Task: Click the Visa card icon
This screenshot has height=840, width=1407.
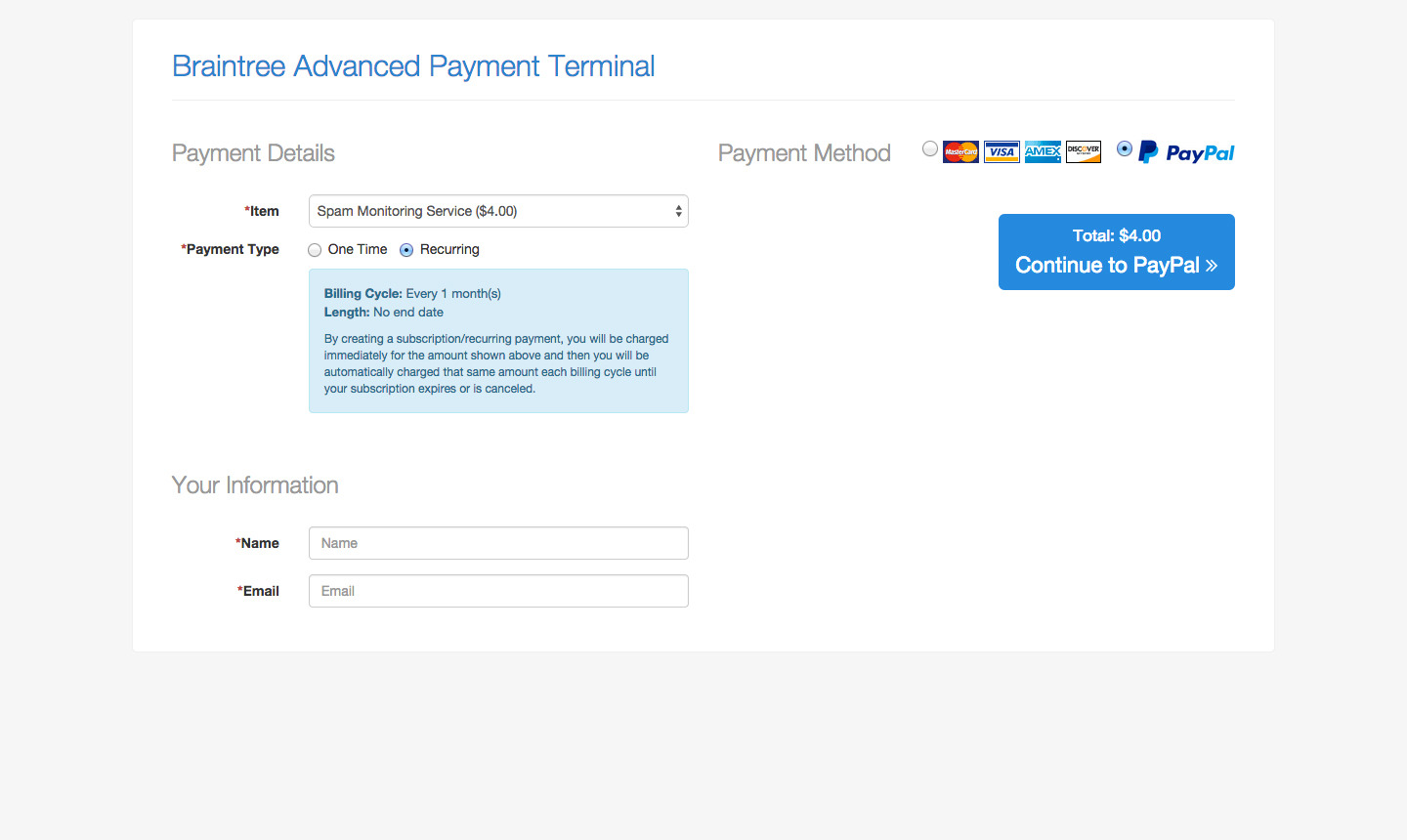Action: (1002, 151)
